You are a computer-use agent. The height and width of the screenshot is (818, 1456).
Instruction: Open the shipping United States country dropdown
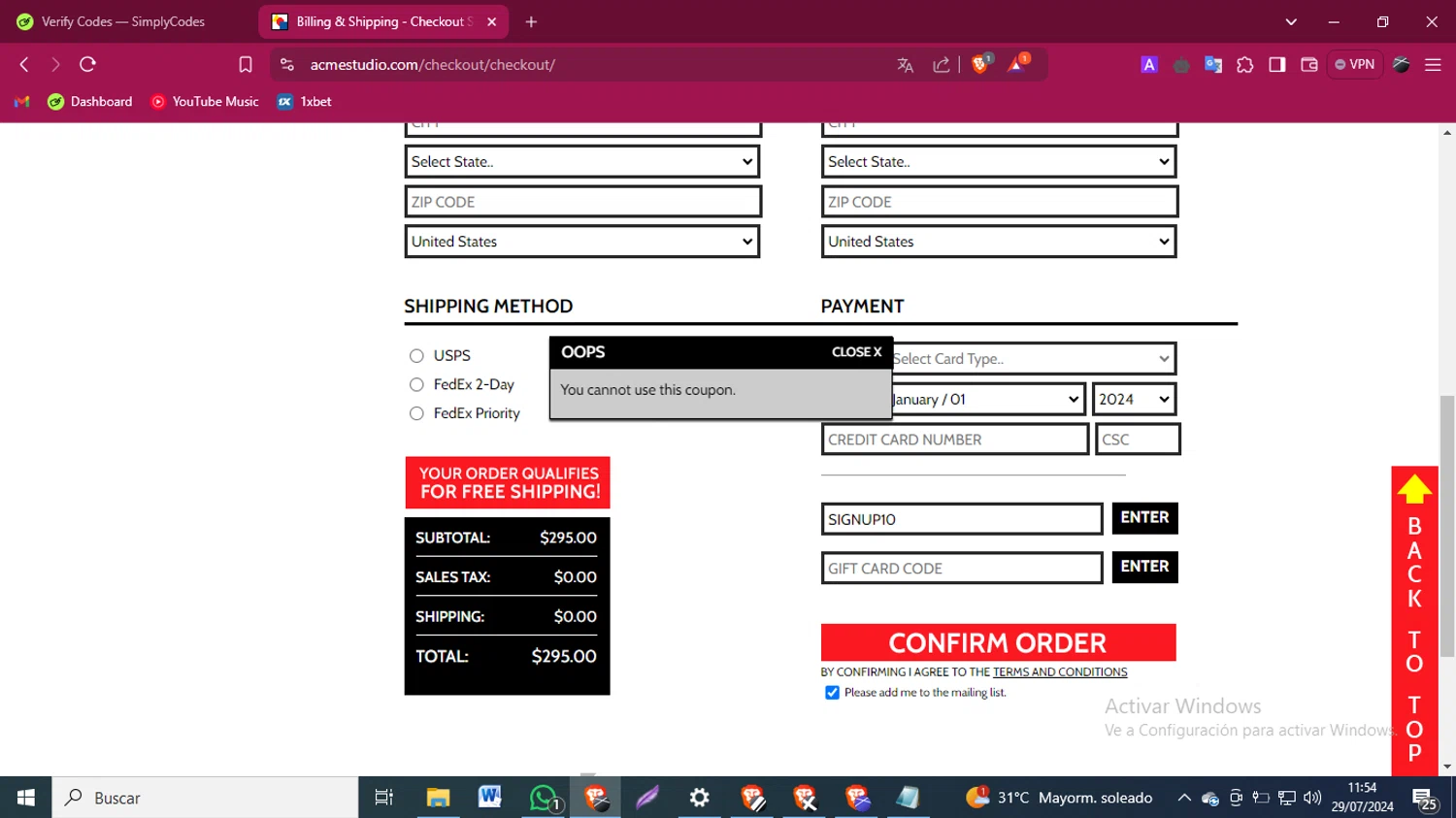pos(999,242)
